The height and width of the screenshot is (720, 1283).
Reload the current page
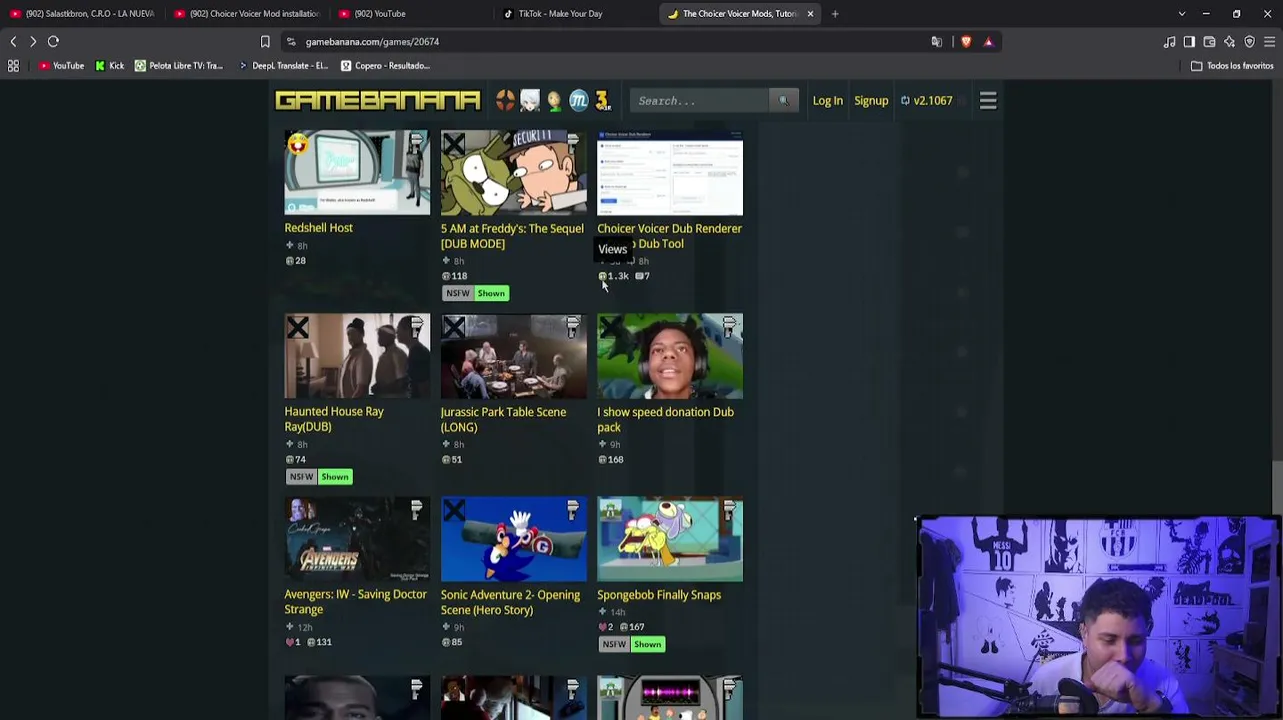coord(54,42)
